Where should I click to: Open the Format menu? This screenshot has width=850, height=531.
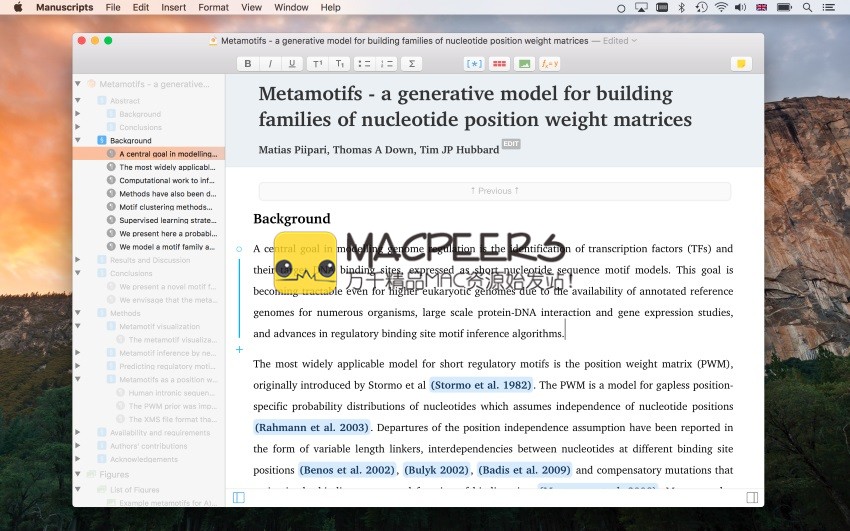(x=213, y=7)
